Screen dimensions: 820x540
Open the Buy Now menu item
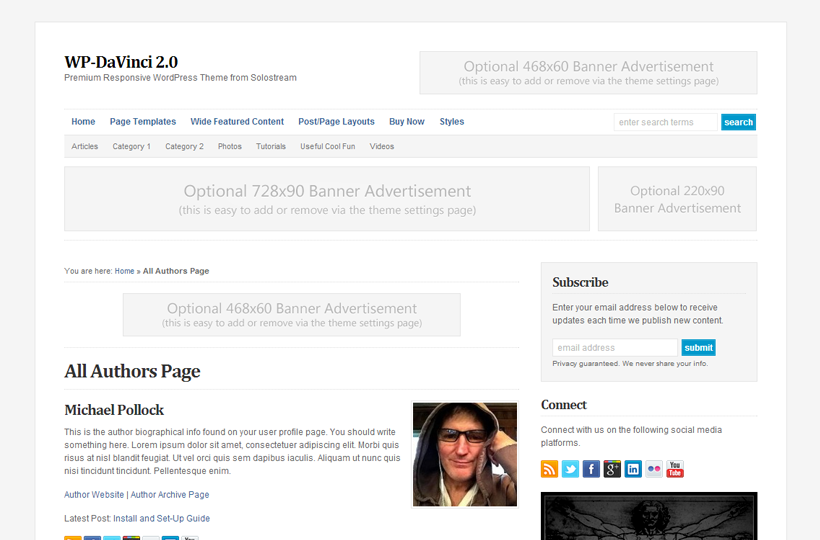(x=407, y=121)
